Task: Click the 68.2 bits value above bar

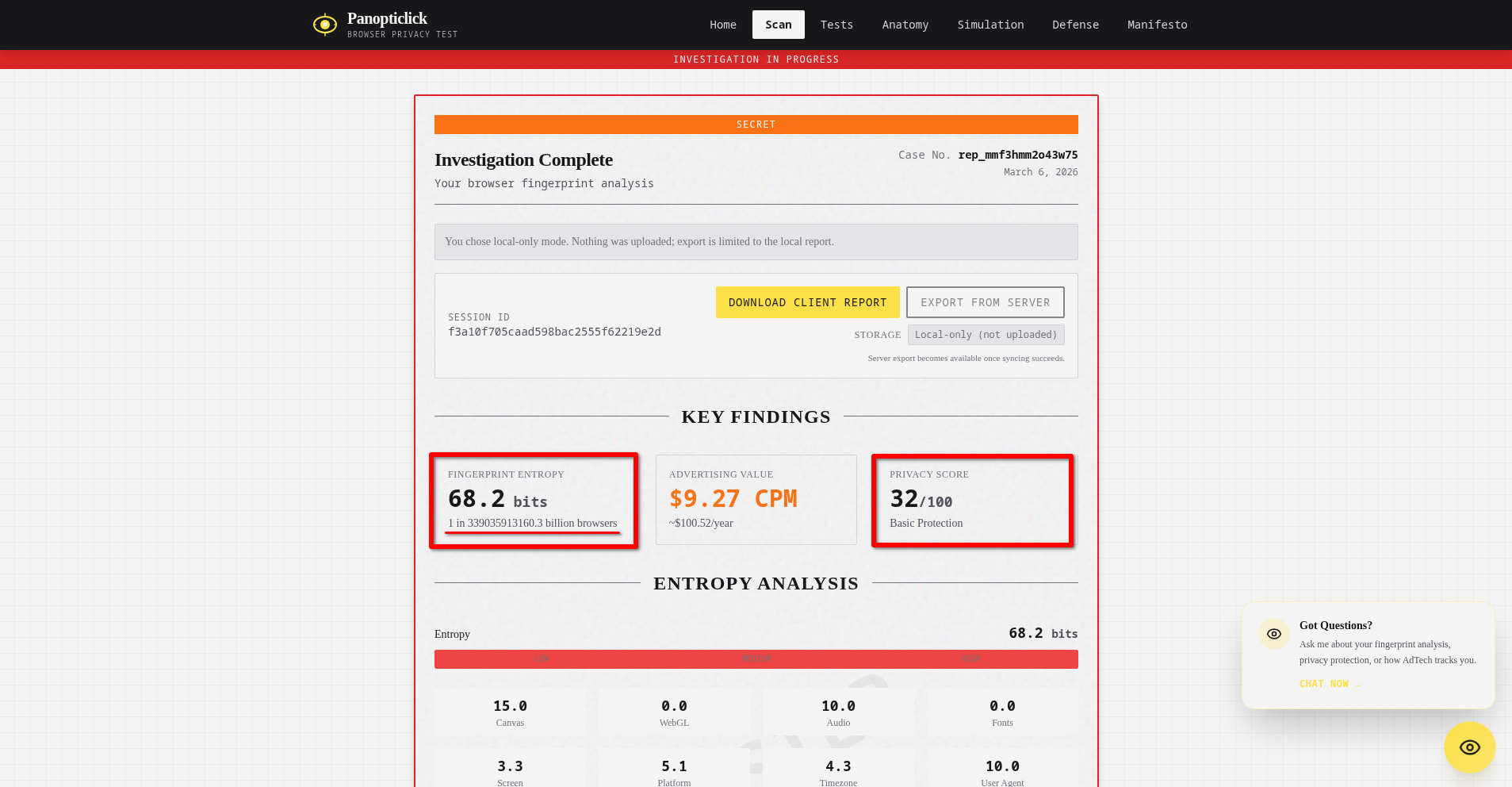Action: click(1043, 633)
